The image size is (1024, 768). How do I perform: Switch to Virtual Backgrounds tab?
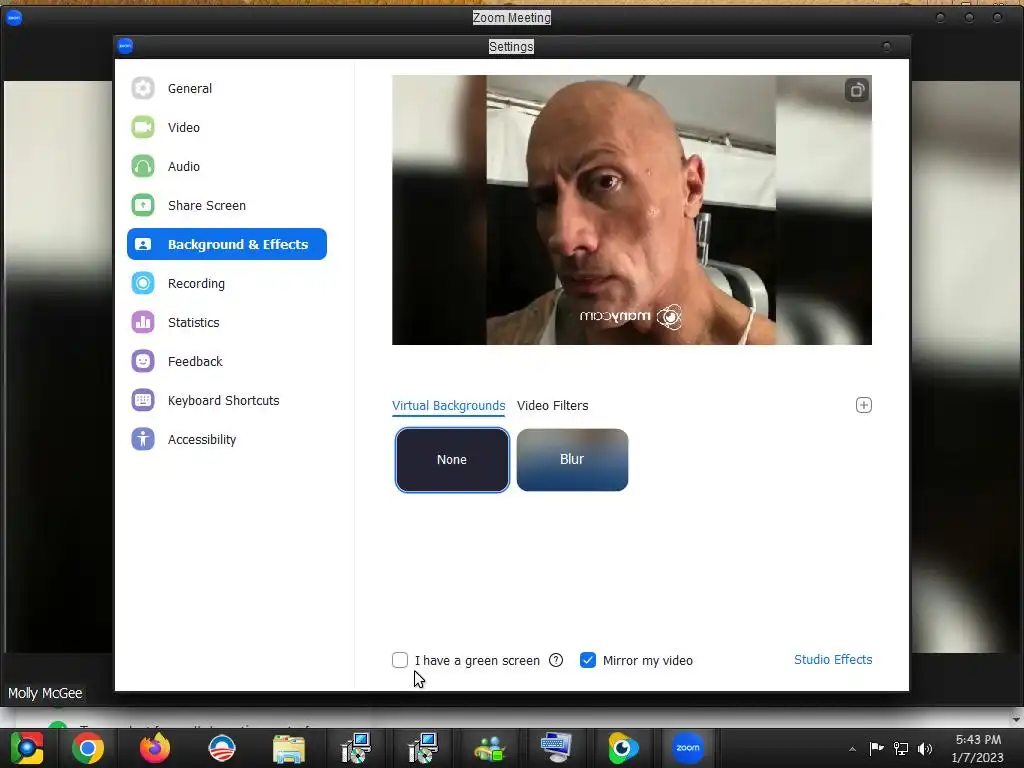[x=449, y=406]
